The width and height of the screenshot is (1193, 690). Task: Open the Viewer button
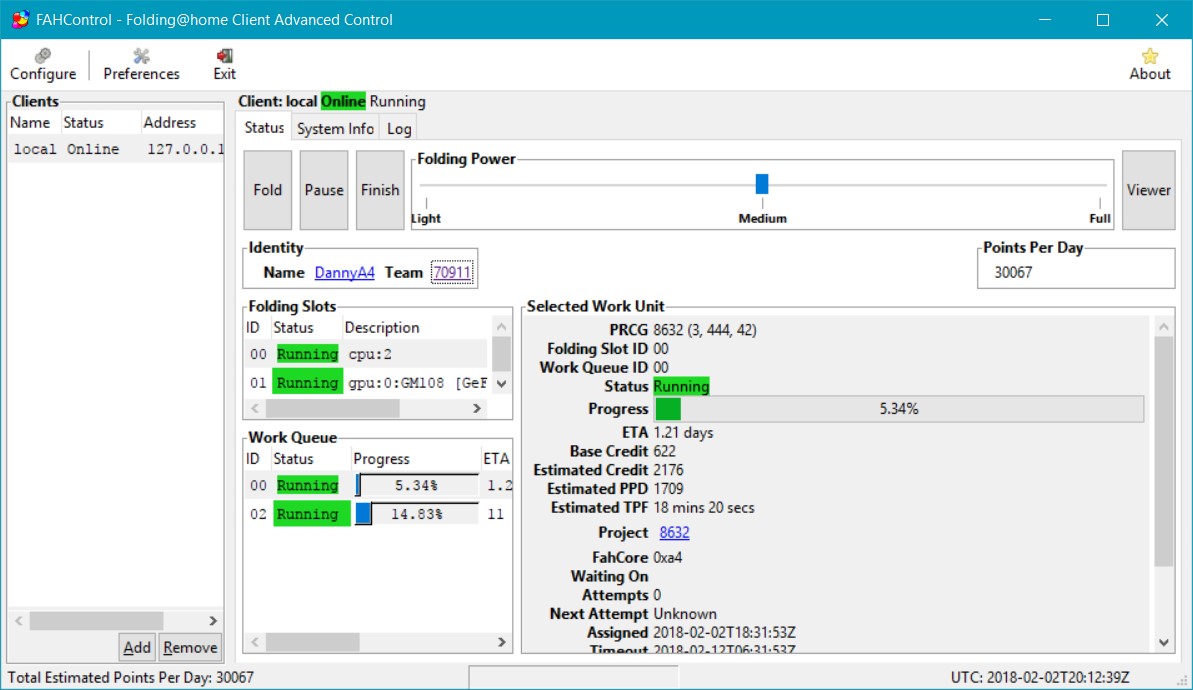tap(1149, 190)
